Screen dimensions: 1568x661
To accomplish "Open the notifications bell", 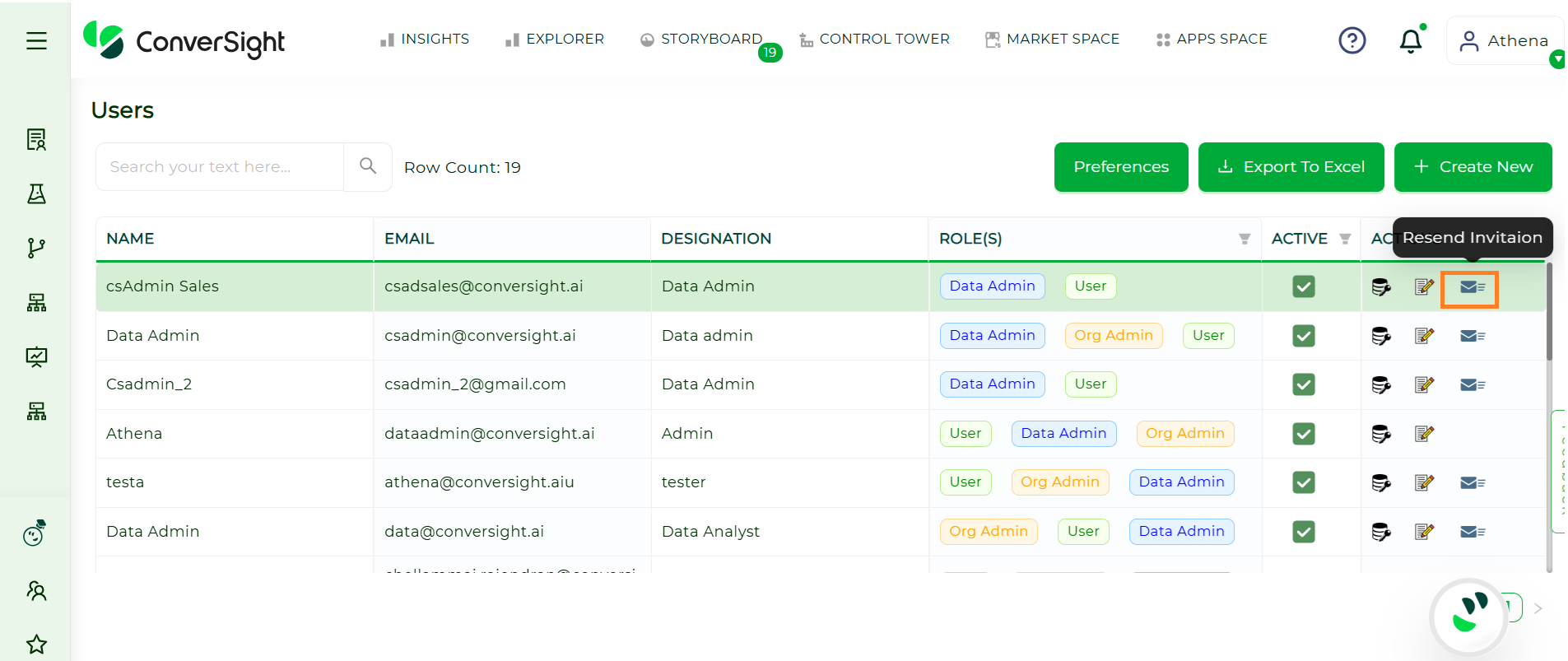I will (1411, 40).
